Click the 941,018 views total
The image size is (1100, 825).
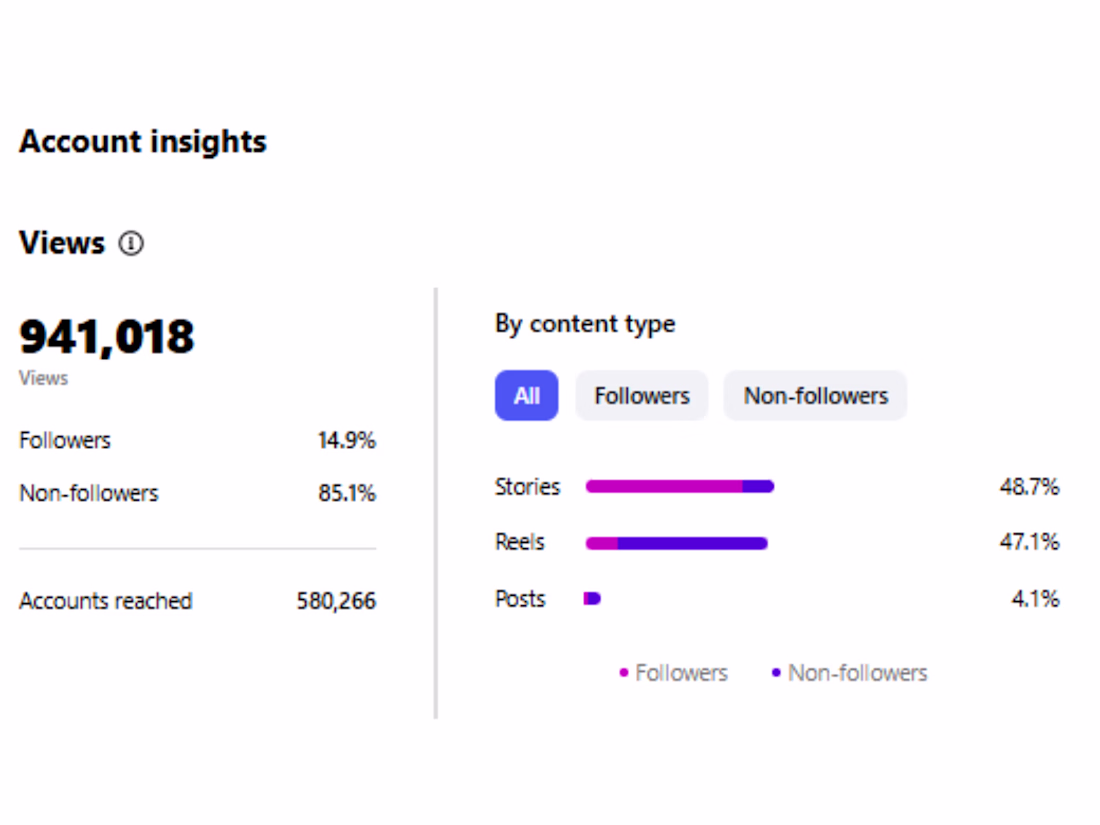click(107, 337)
